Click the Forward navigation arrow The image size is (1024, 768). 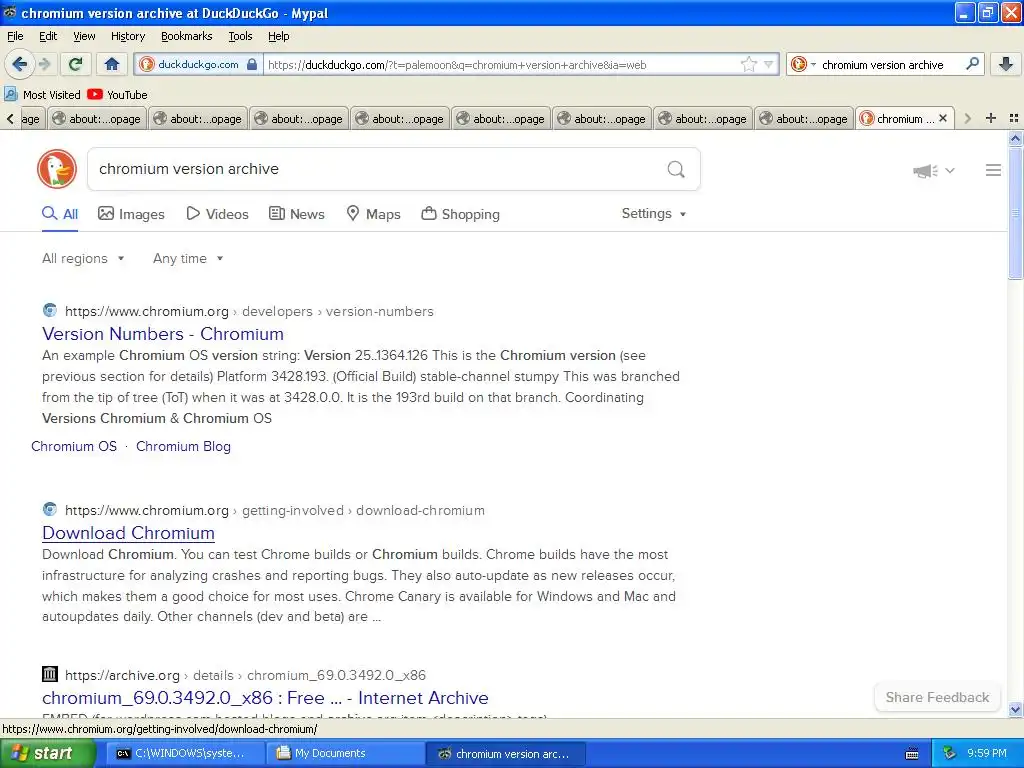pos(45,64)
